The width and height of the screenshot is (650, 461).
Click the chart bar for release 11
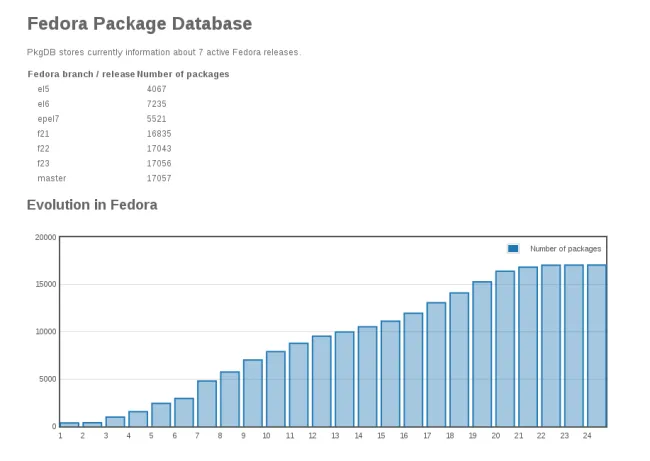point(298,385)
